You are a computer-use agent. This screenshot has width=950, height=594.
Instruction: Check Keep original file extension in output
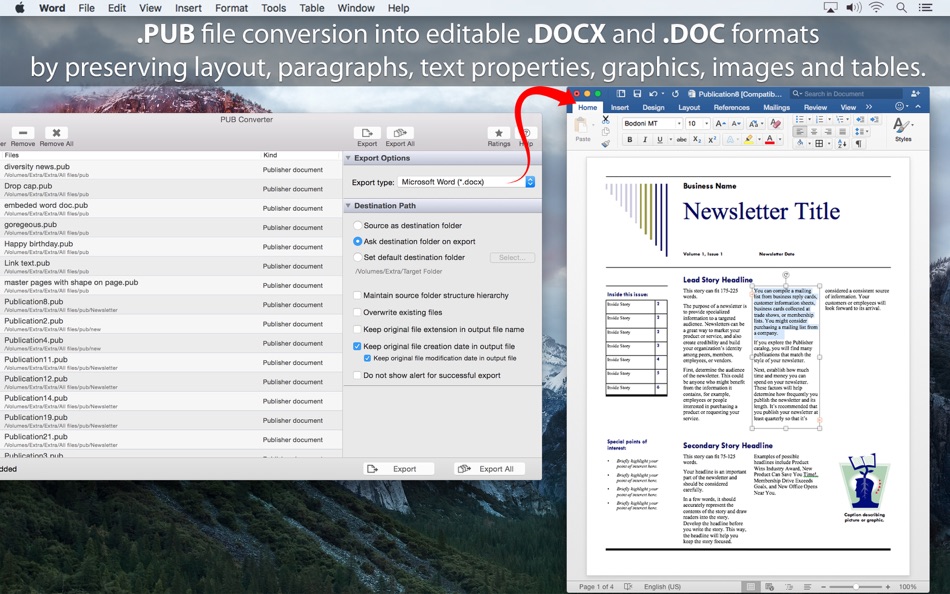(357, 329)
